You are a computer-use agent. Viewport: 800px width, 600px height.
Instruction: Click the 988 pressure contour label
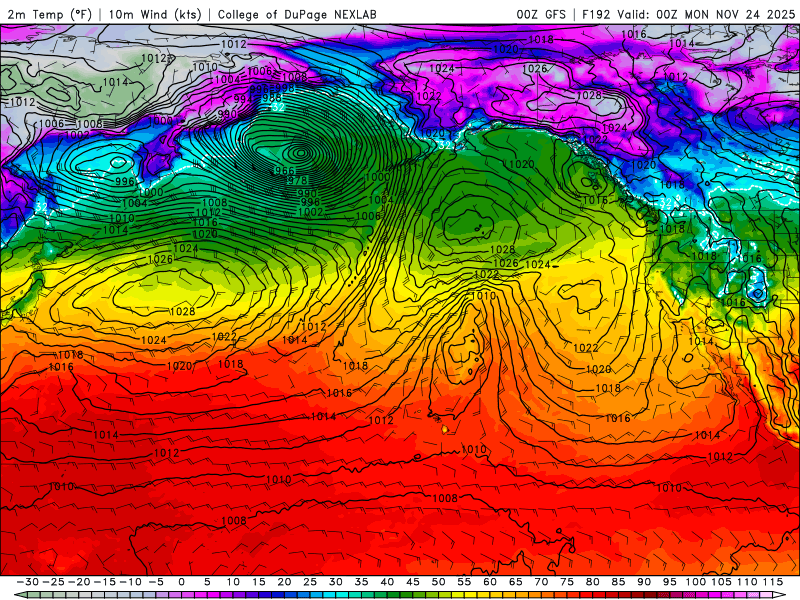point(271,97)
